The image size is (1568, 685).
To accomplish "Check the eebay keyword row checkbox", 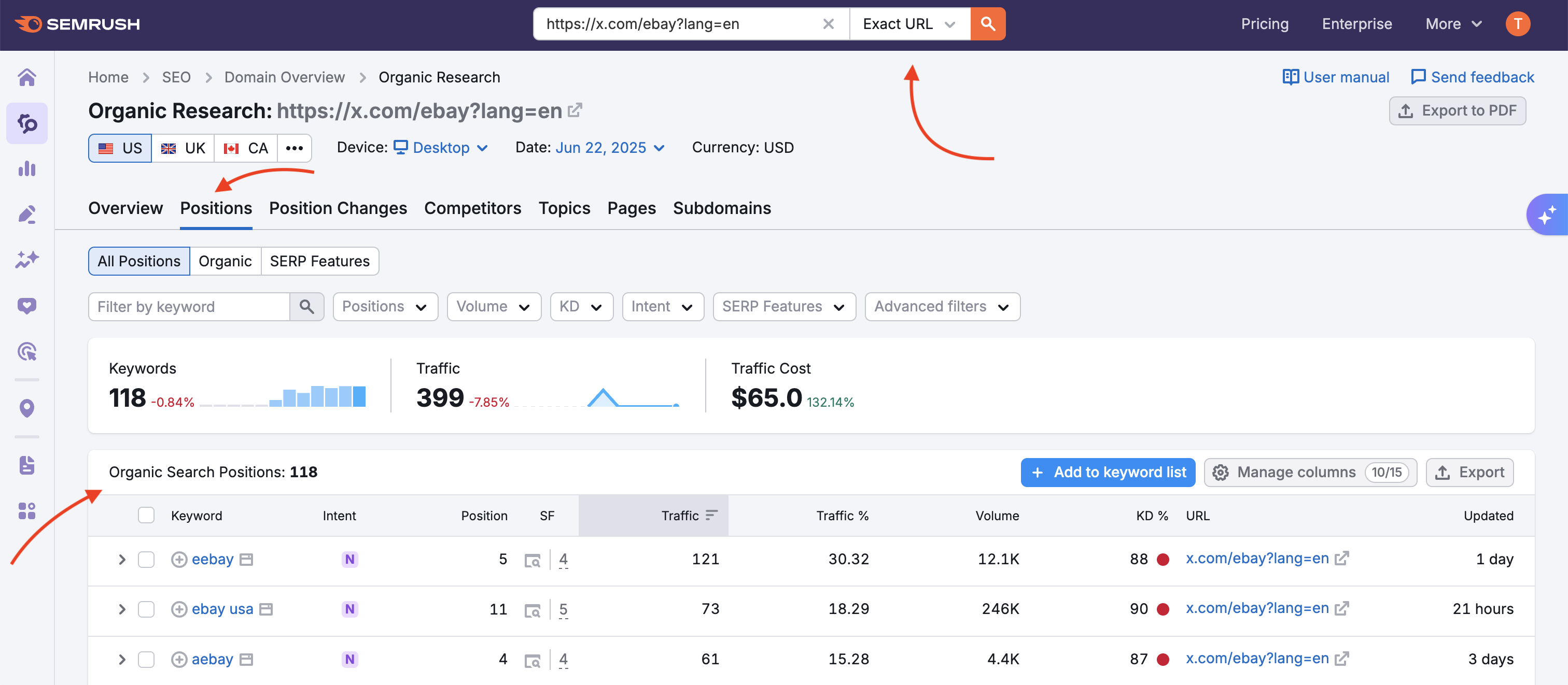I will 146,560.
